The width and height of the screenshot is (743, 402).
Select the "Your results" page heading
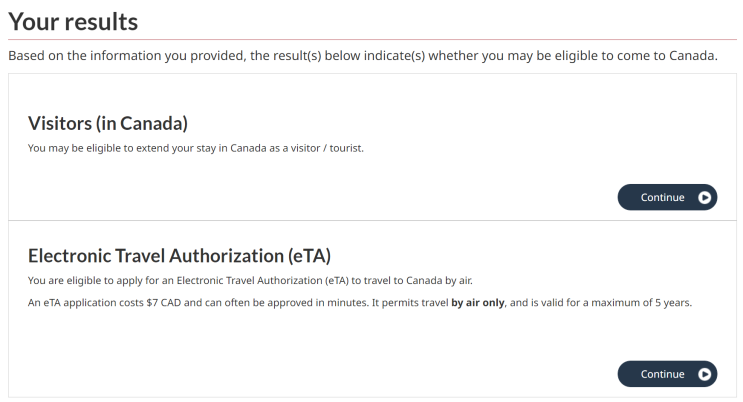pyautogui.click(x=73, y=22)
